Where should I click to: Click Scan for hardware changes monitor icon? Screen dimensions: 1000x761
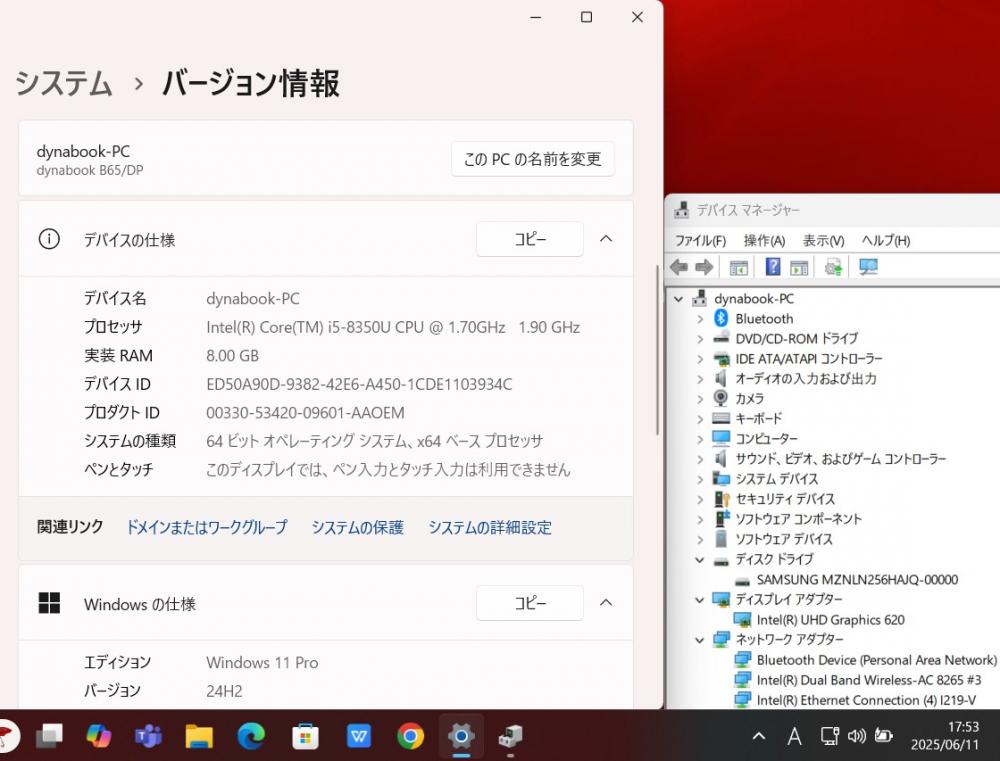(x=868, y=267)
